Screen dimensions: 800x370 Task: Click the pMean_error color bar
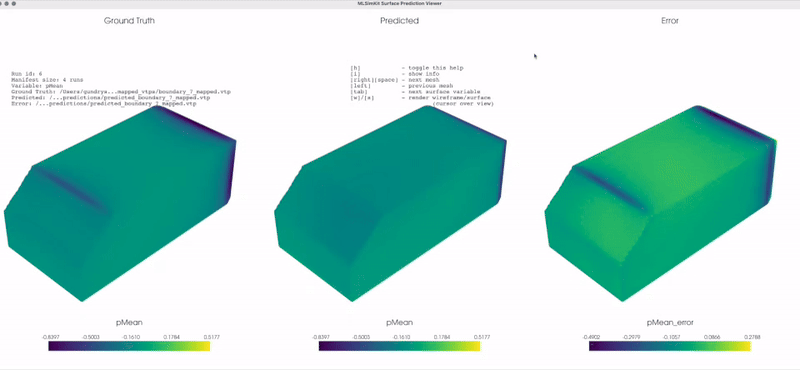[x=670, y=346]
